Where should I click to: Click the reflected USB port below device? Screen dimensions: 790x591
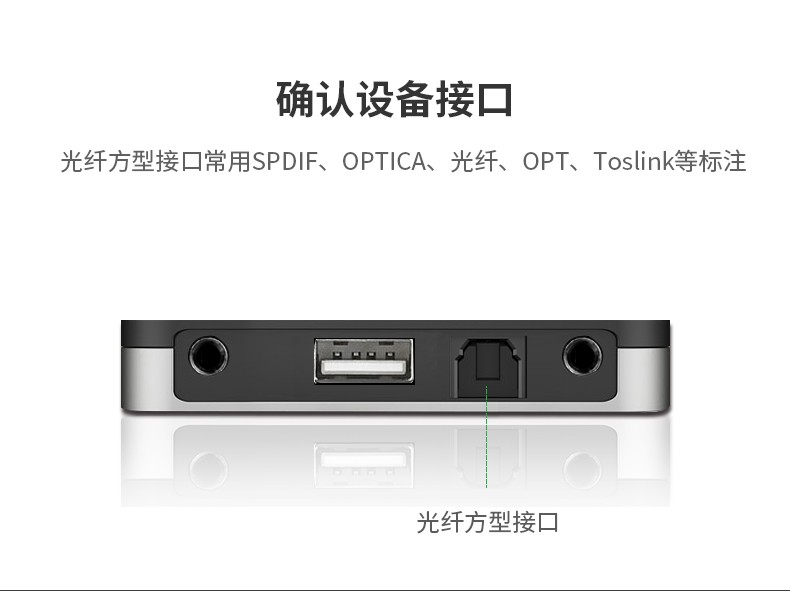[x=364, y=465]
